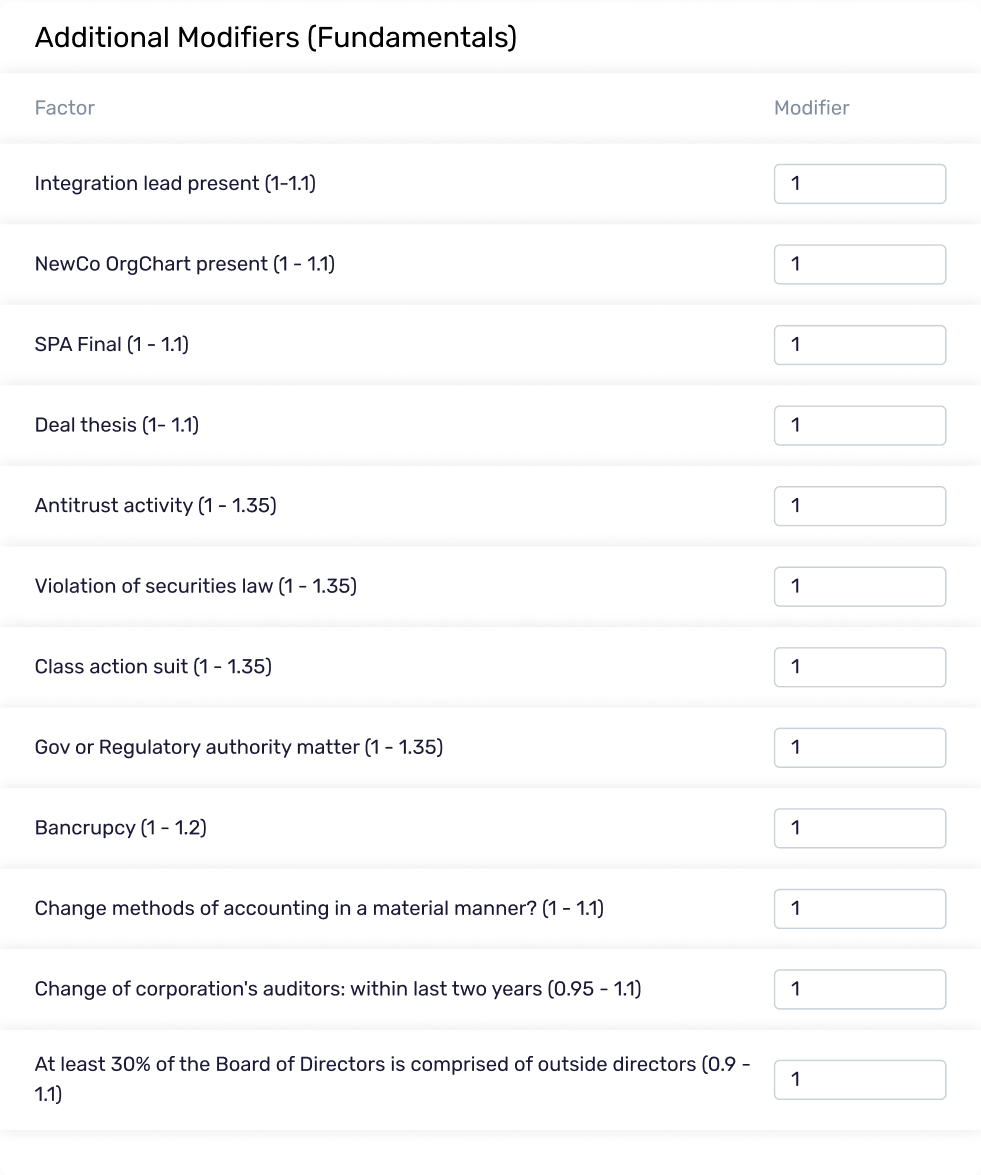The height and width of the screenshot is (1175, 981).
Task: Select the outside directors board modifier field
Action: 859,1079
